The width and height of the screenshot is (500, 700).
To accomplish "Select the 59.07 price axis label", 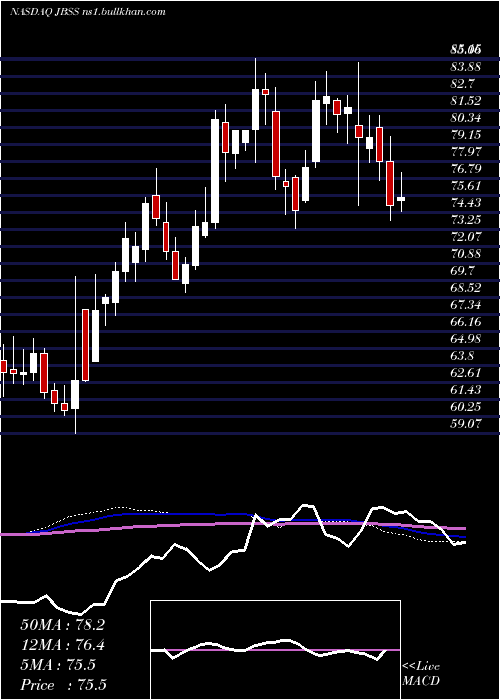I will (466, 423).
